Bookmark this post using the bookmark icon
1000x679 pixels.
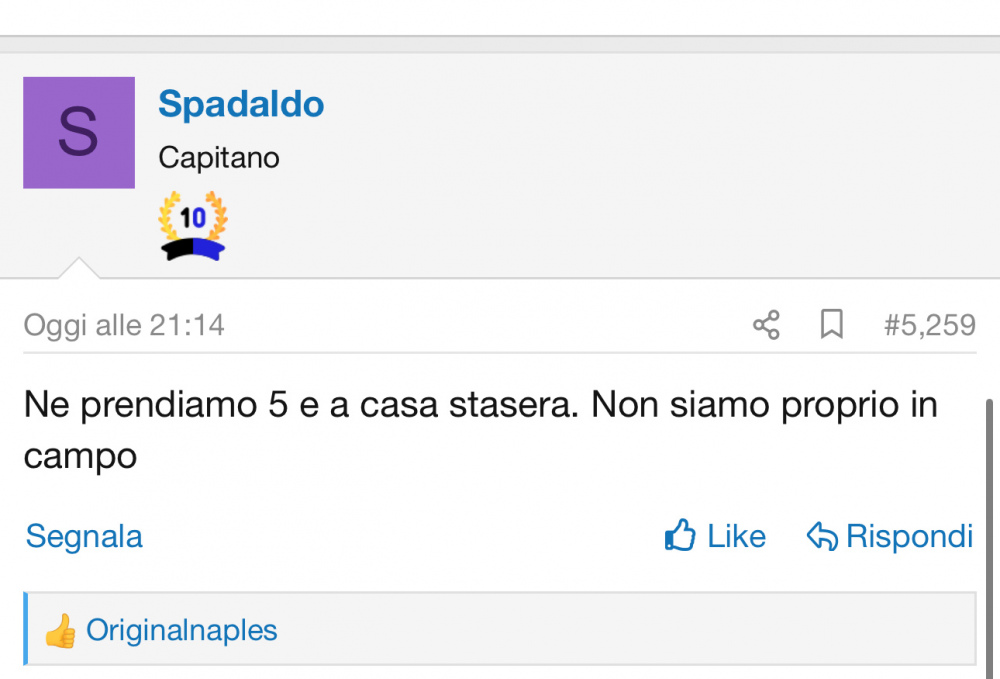click(832, 324)
